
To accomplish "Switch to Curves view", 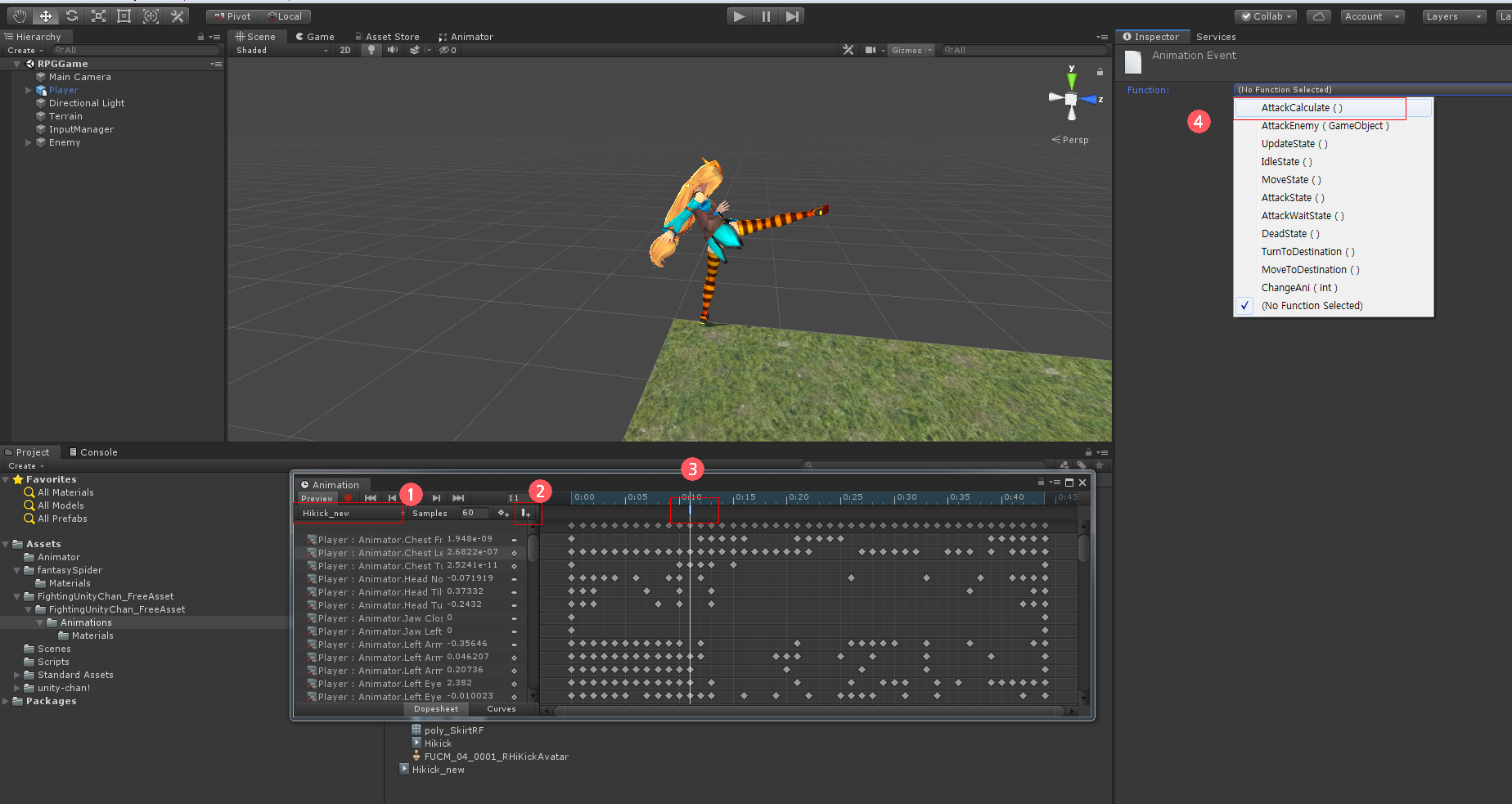I will 502,709.
